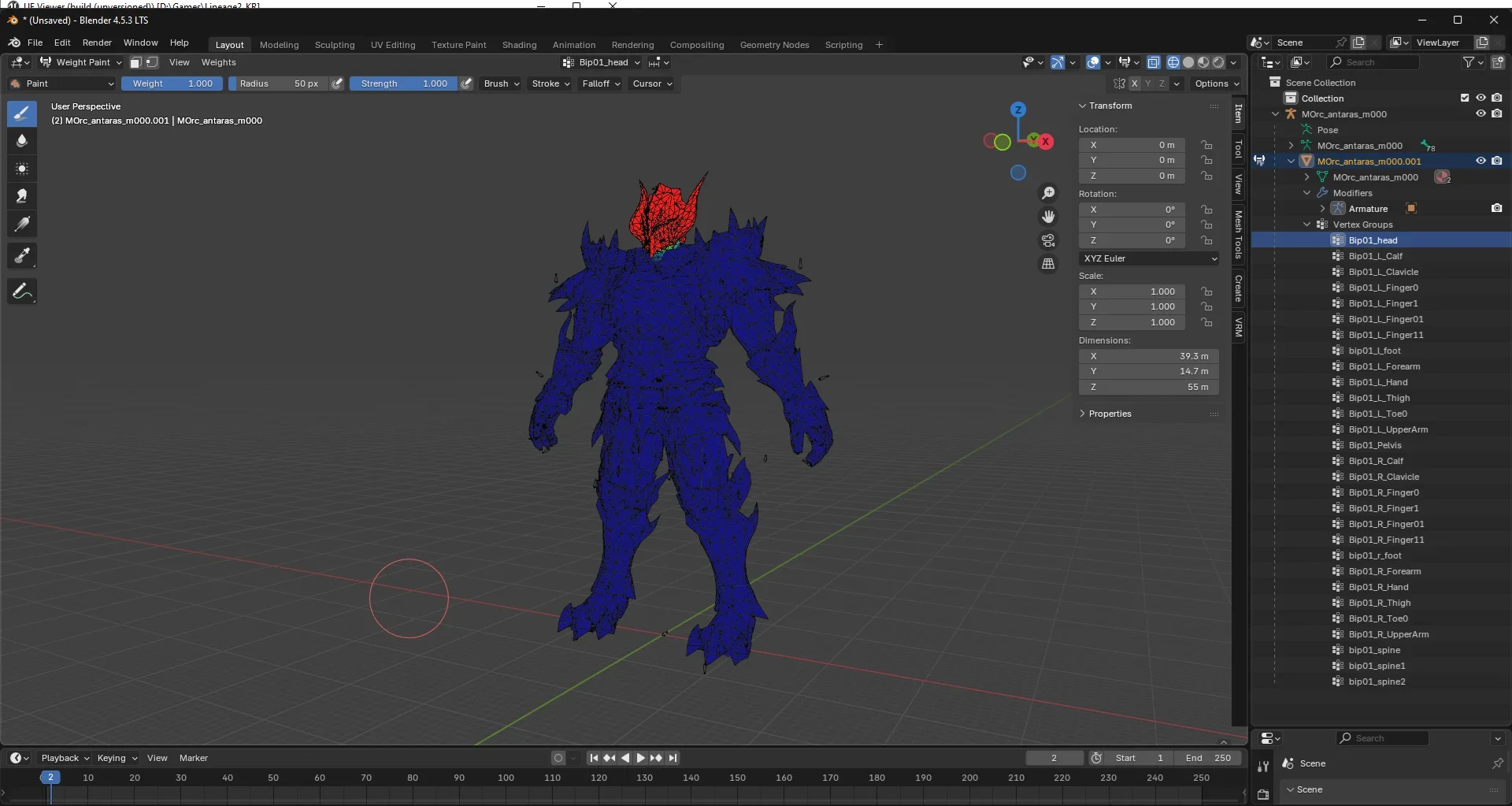Toggle Collection exclude checkbox

click(x=1465, y=98)
